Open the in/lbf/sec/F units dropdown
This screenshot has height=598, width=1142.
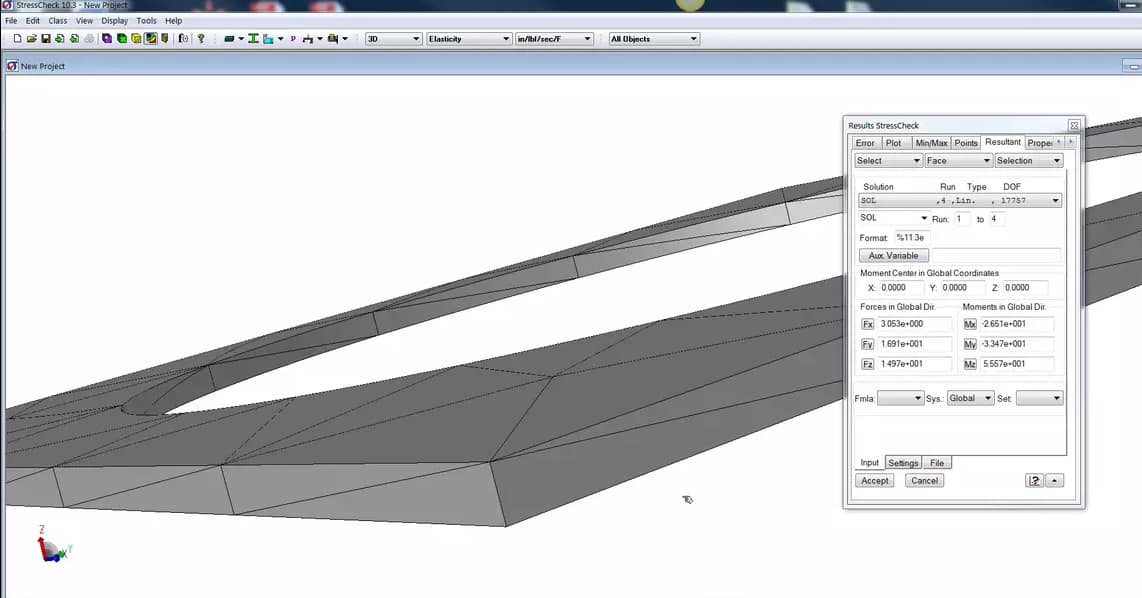(553, 39)
